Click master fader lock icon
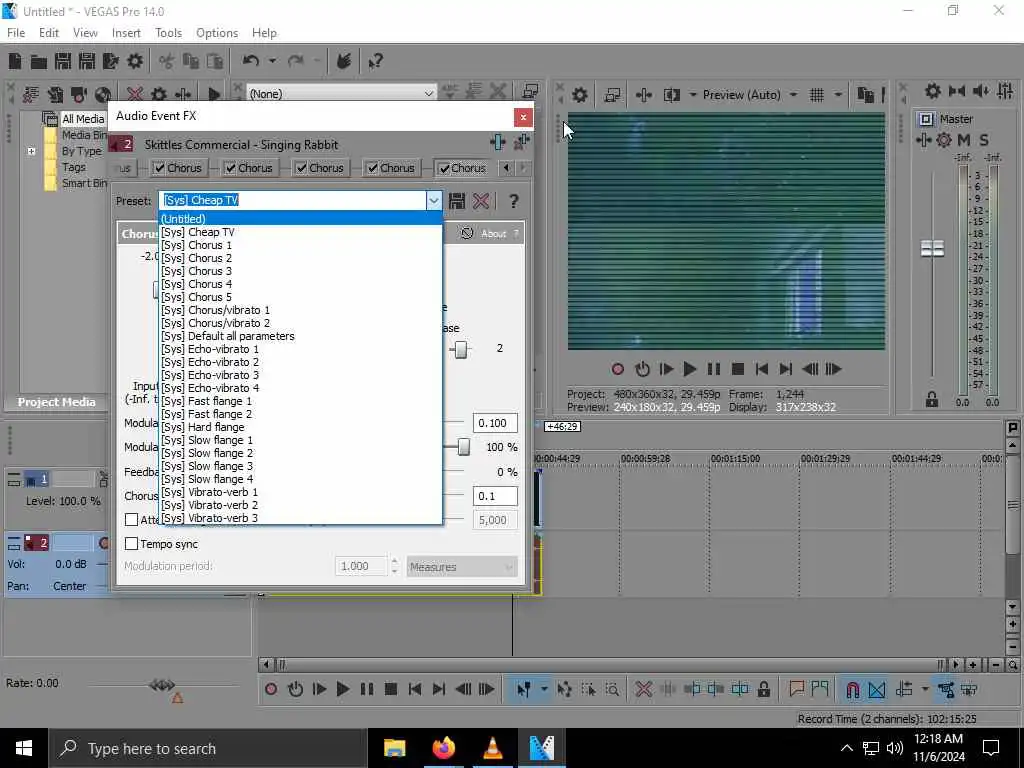The width and height of the screenshot is (1024, 768). (931, 400)
